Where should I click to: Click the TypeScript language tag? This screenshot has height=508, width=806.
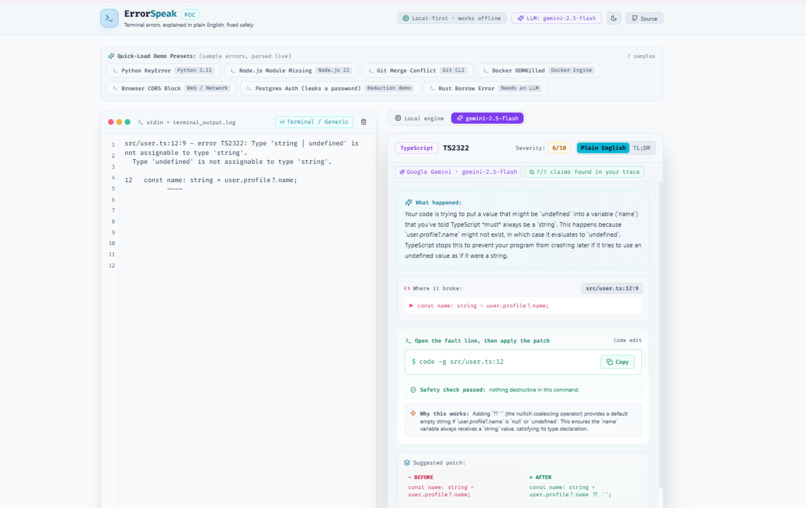[x=416, y=148]
